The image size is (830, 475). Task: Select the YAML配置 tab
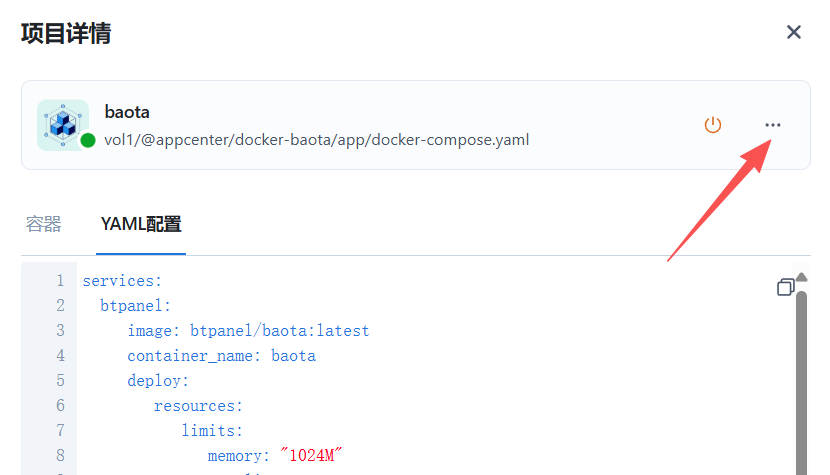141,224
